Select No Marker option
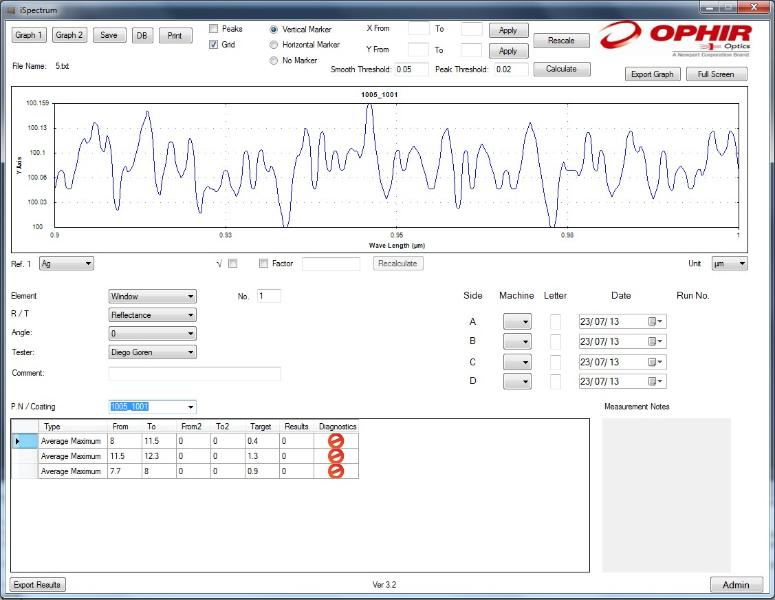Viewport: 775px width, 600px height. coord(273,60)
